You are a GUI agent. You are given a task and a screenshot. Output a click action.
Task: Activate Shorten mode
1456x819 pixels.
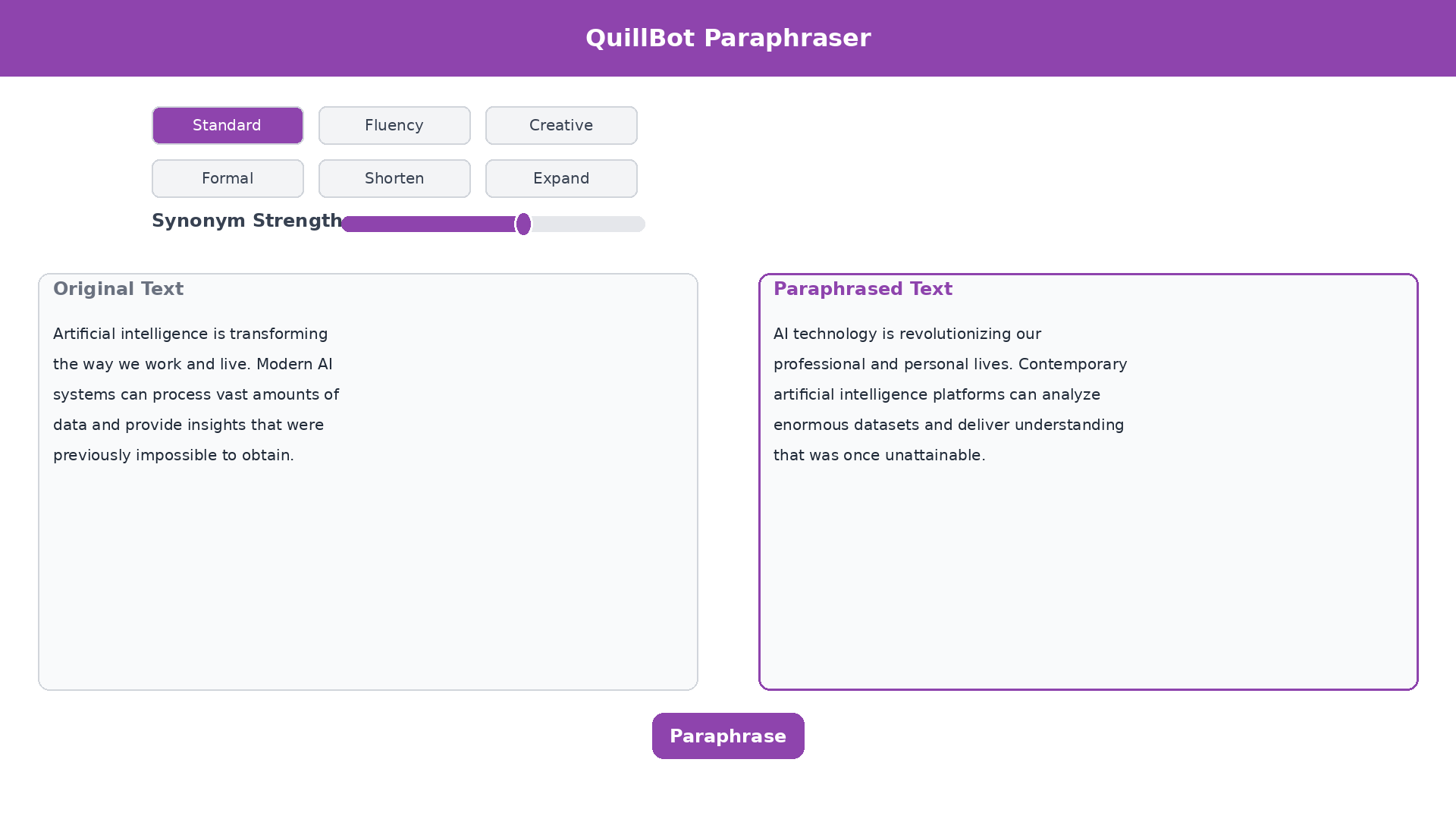pyautogui.click(x=394, y=178)
